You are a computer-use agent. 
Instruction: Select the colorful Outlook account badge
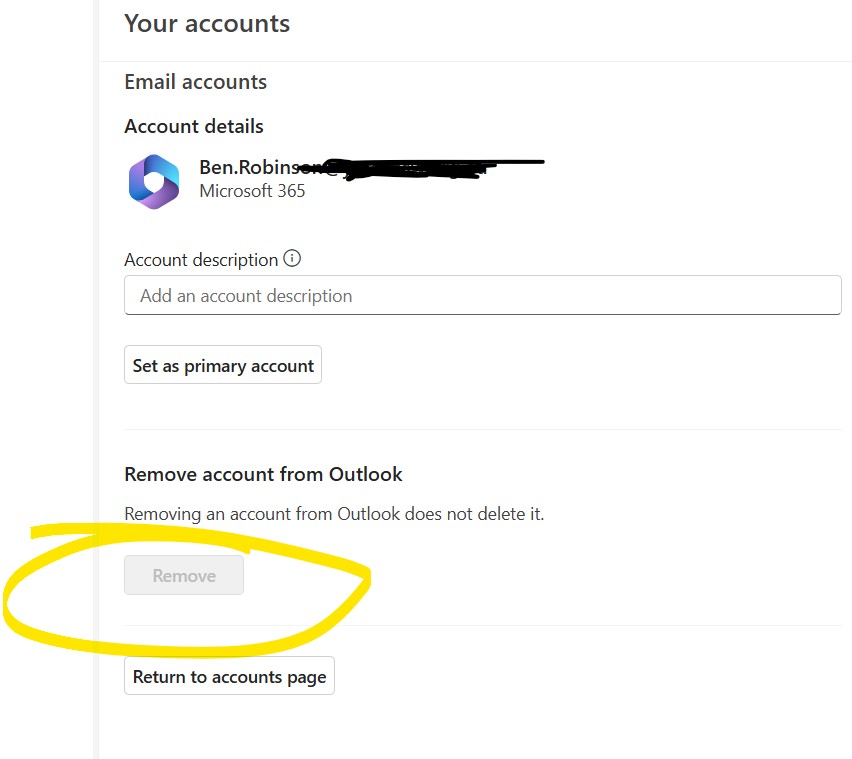[153, 181]
